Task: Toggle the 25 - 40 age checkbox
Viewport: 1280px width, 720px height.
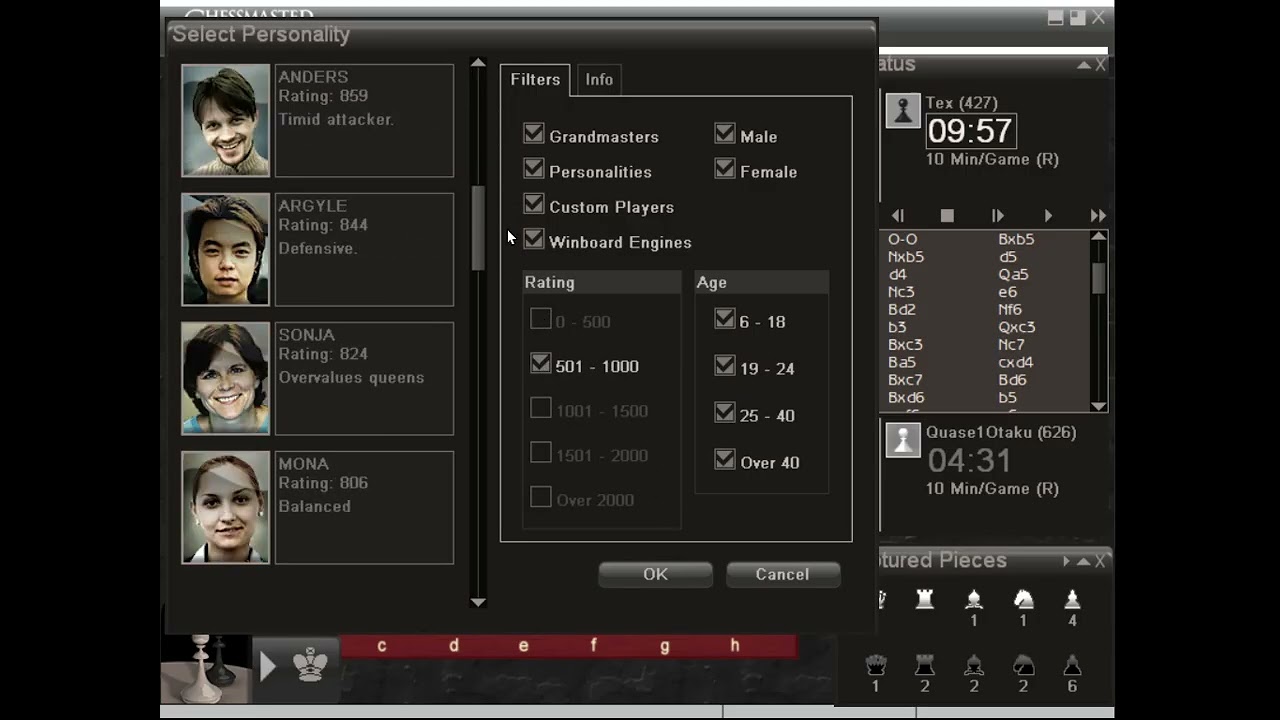Action: (x=725, y=413)
